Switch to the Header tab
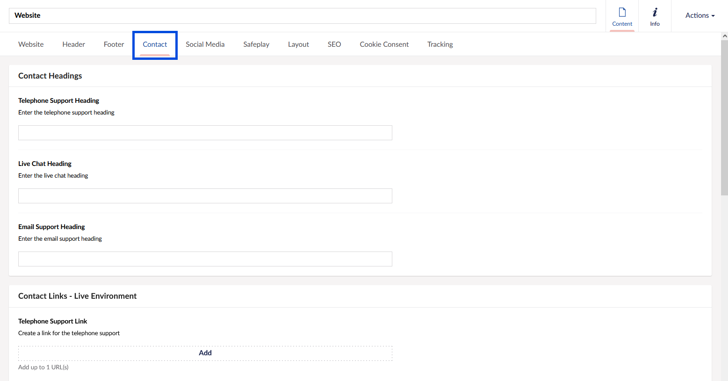Screen dimensions: 728x381 pos(73,45)
